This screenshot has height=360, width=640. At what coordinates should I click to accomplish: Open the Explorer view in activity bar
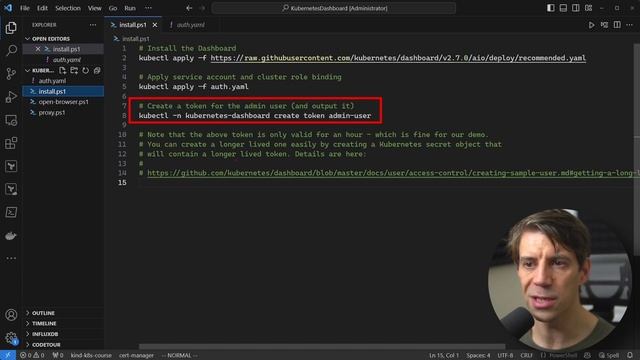[x=11, y=27]
